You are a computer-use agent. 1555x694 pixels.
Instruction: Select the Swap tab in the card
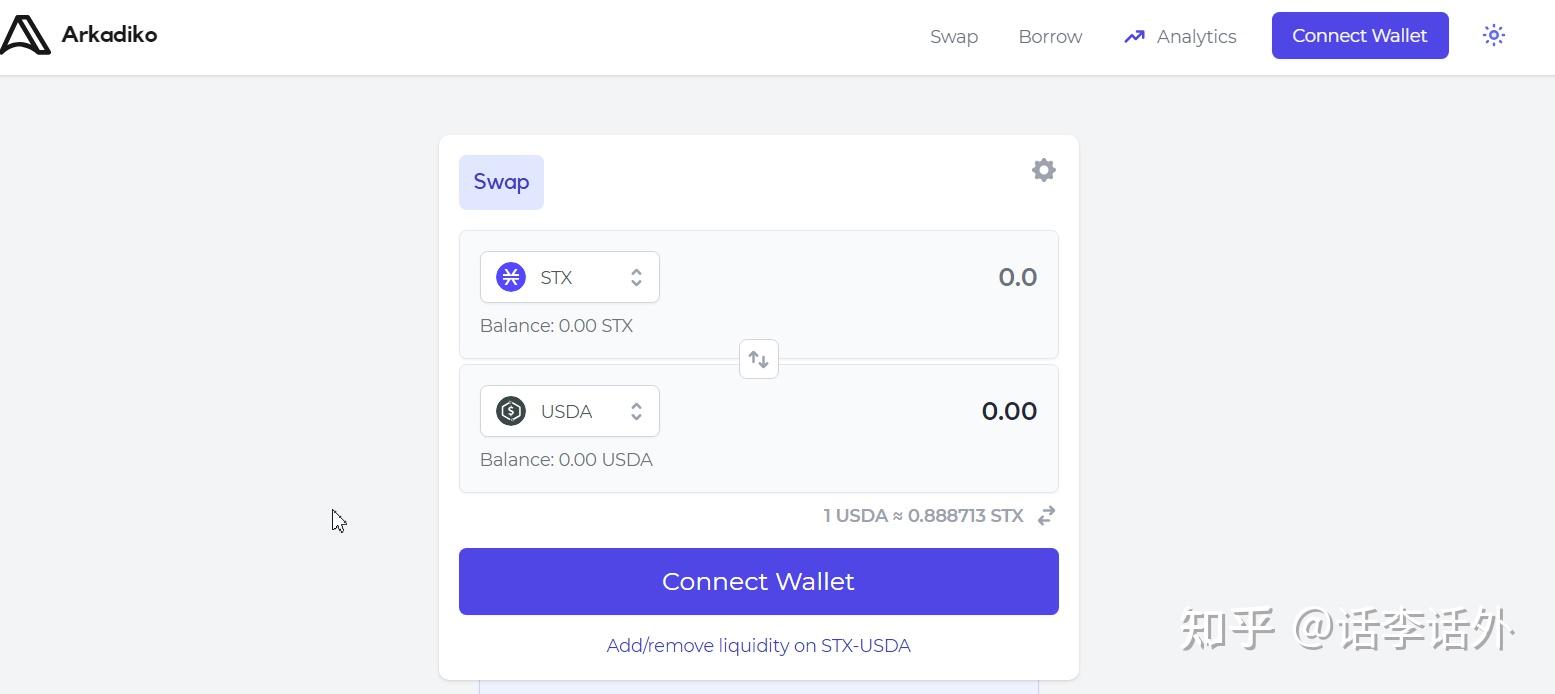(501, 182)
